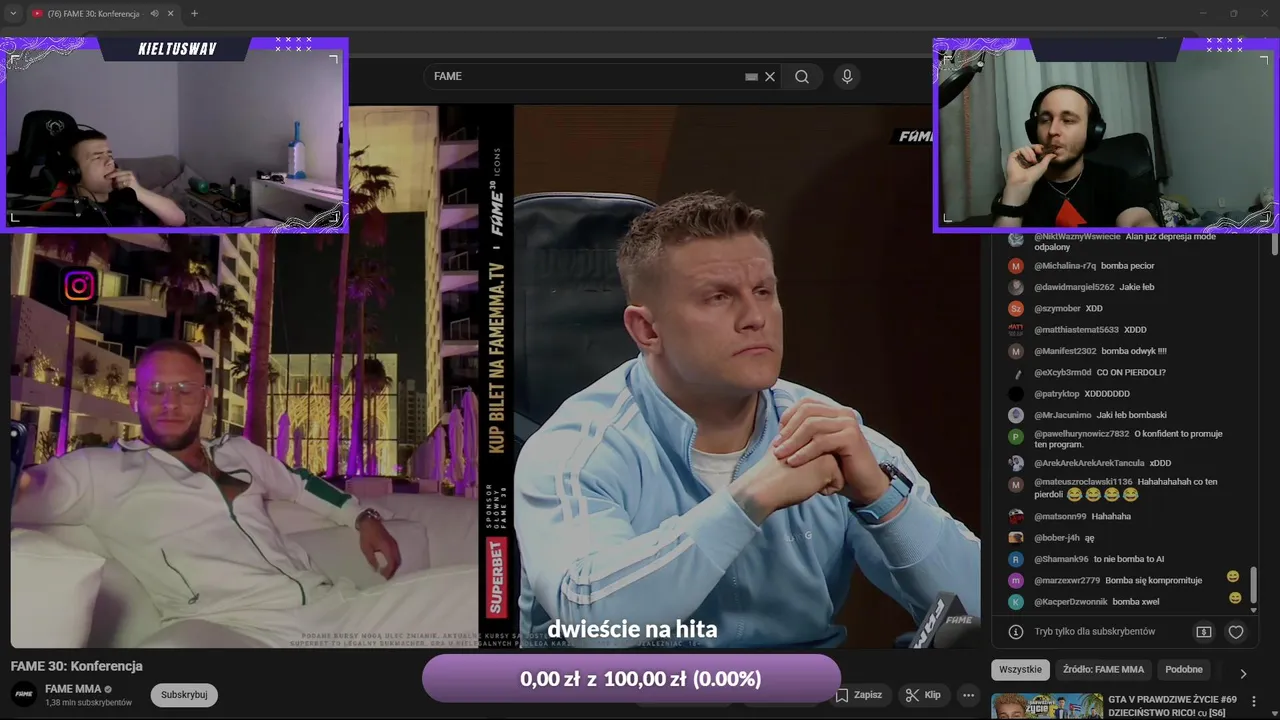Click the FAME 30: Konferencja video title
Image resolution: width=1280 pixels, height=720 pixels.
point(77,666)
